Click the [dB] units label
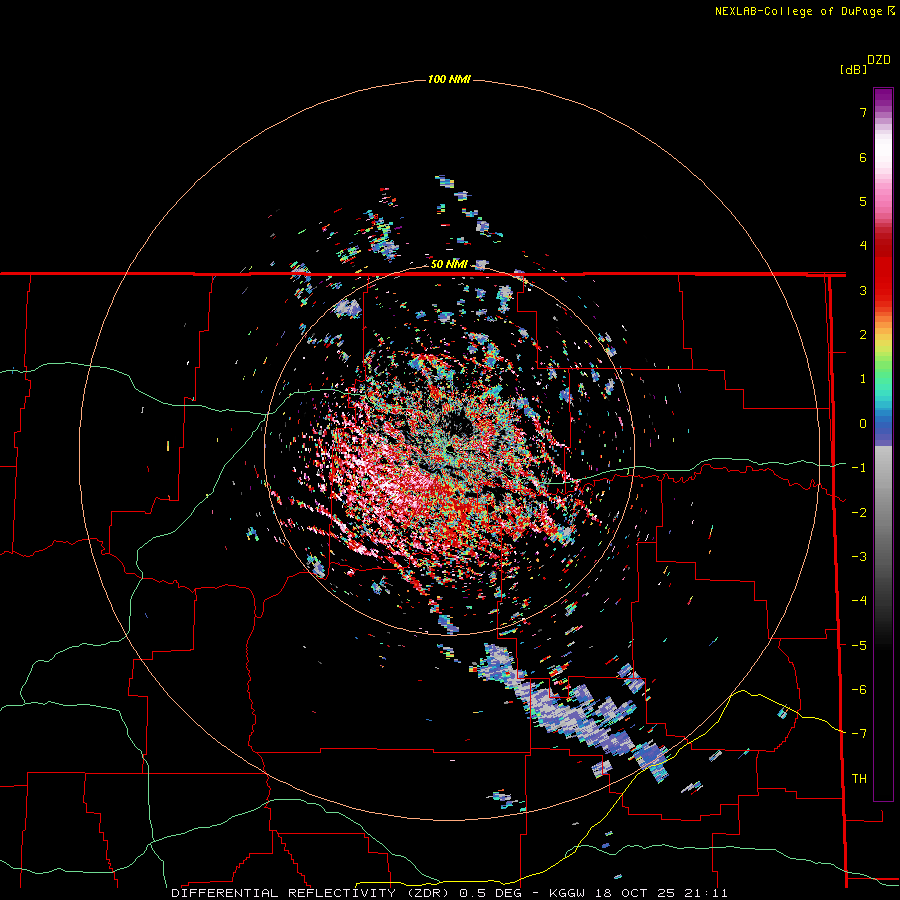The height and width of the screenshot is (900, 900). point(854,70)
